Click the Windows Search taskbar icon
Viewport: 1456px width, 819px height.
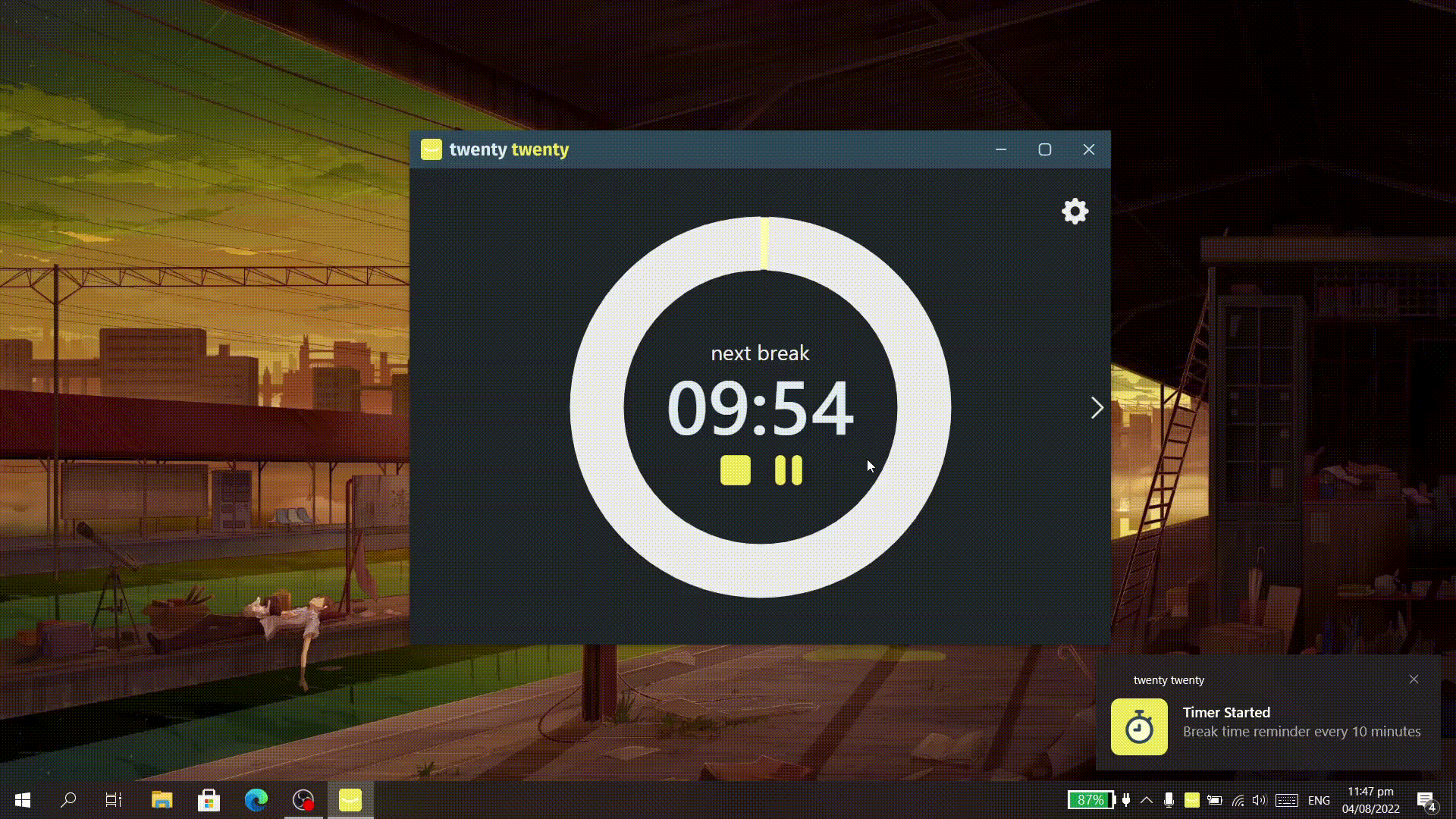tap(68, 800)
